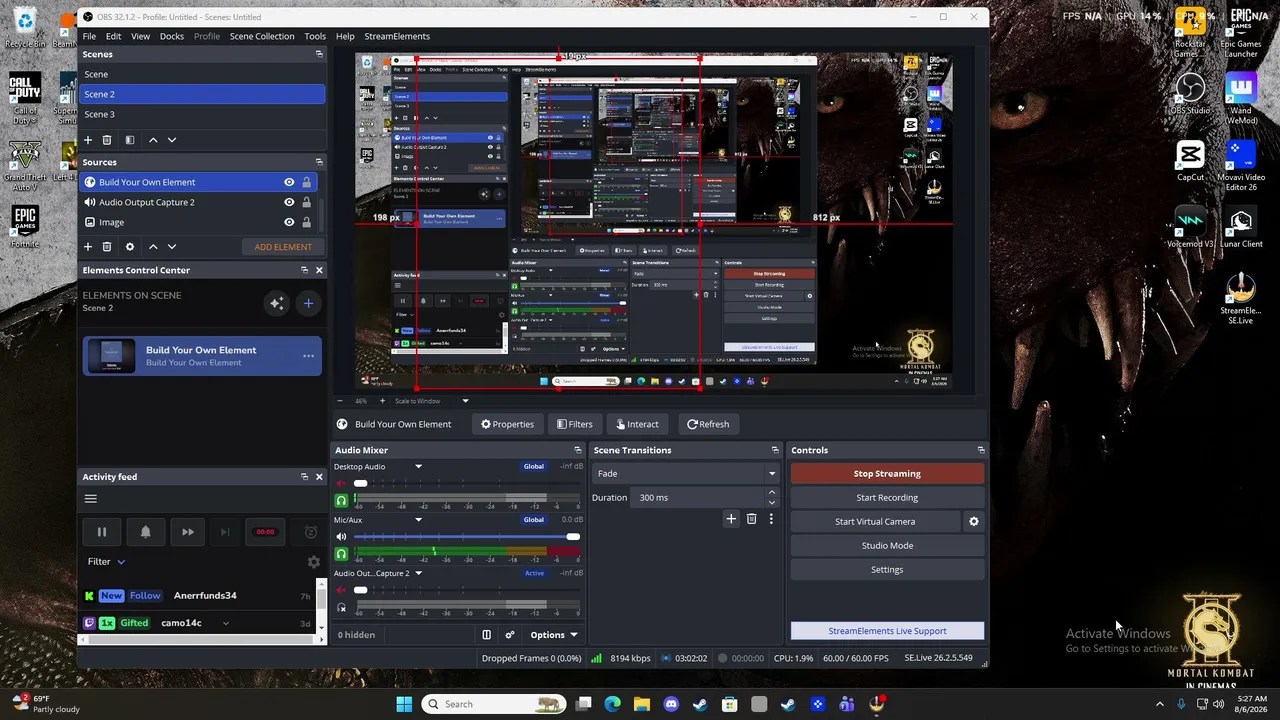Add an element with the blue plus icon

click(308, 303)
